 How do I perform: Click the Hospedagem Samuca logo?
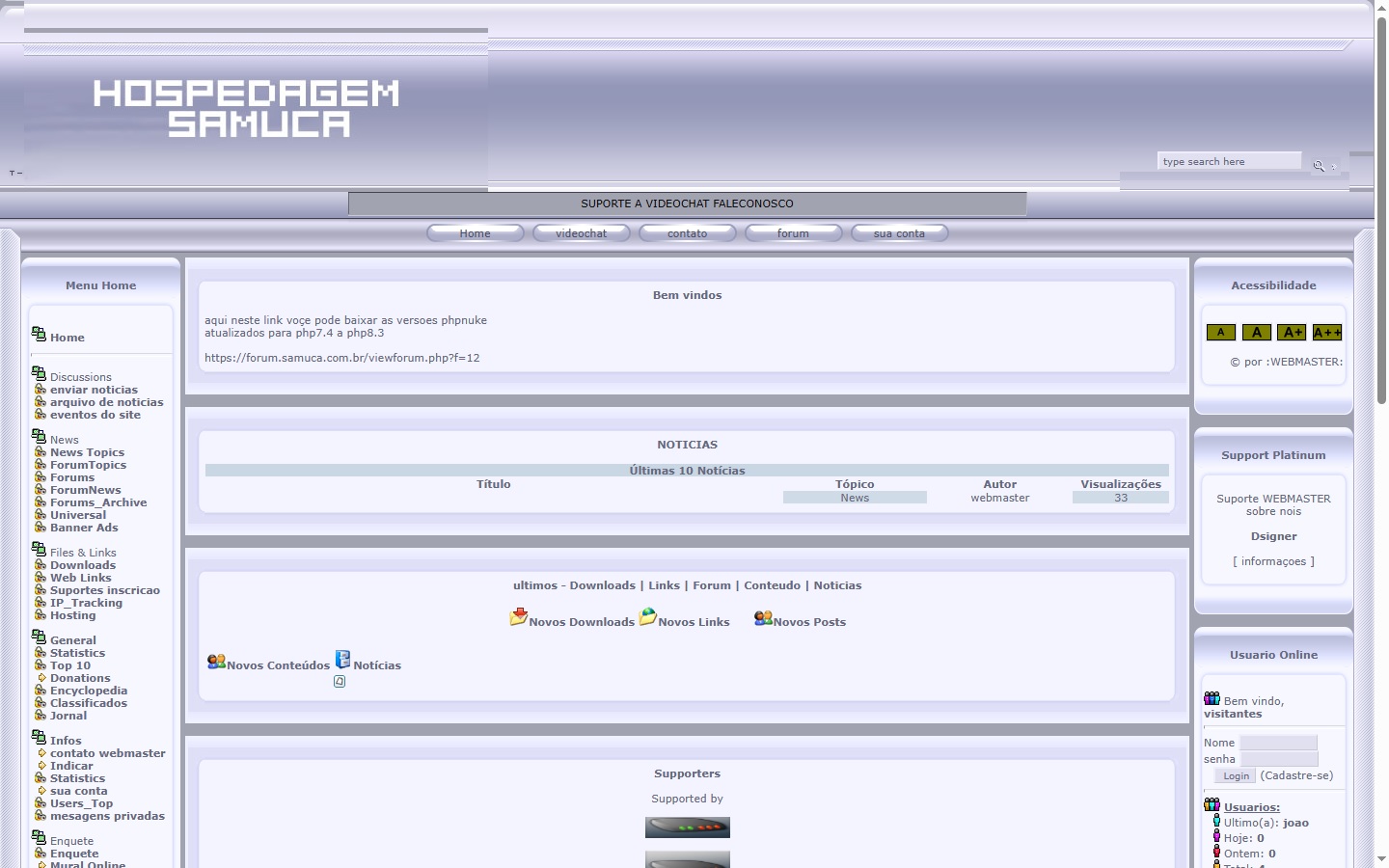tap(246, 108)
